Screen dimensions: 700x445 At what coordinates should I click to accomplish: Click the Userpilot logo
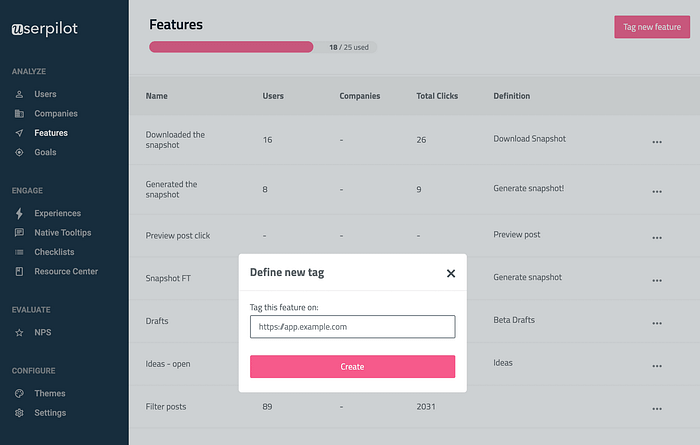click(57, 29)
